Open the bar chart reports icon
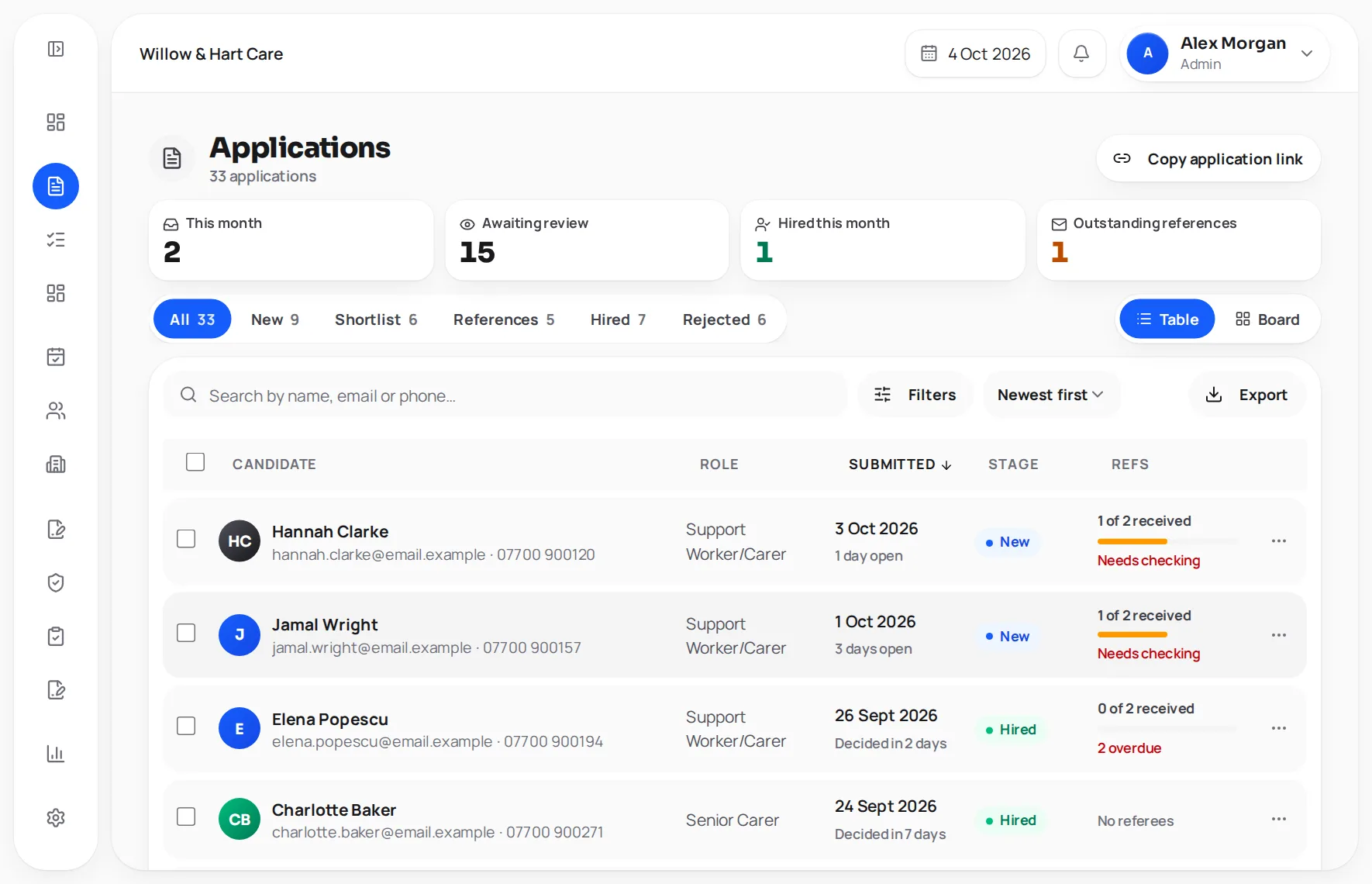The image size is (1372, 884). pos(56,754)
